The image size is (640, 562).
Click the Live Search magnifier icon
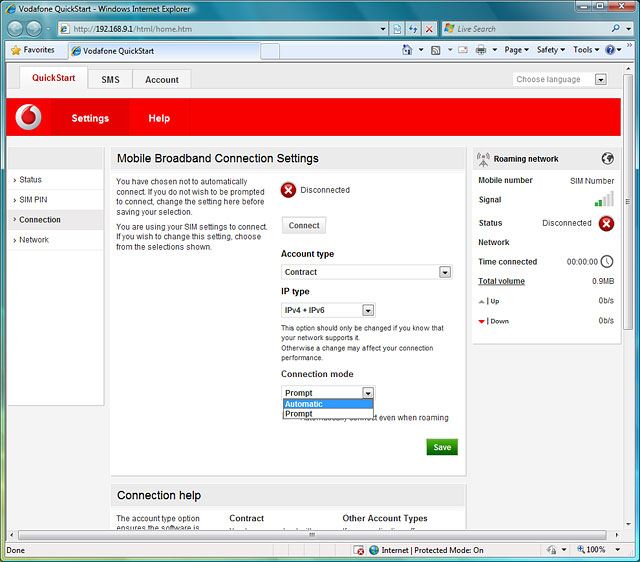tap(616, 28)
